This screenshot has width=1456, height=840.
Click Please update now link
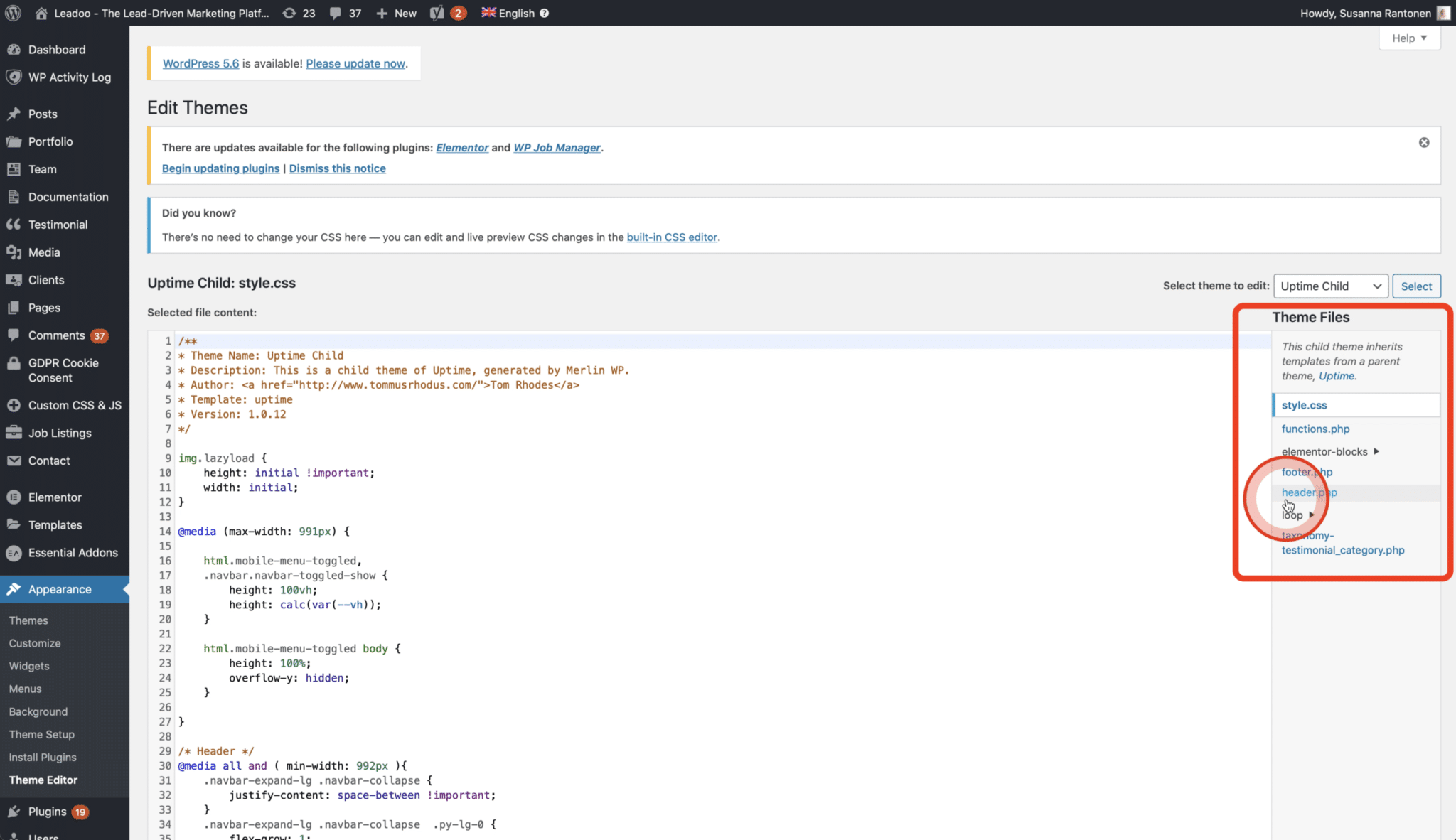point(355,63)
